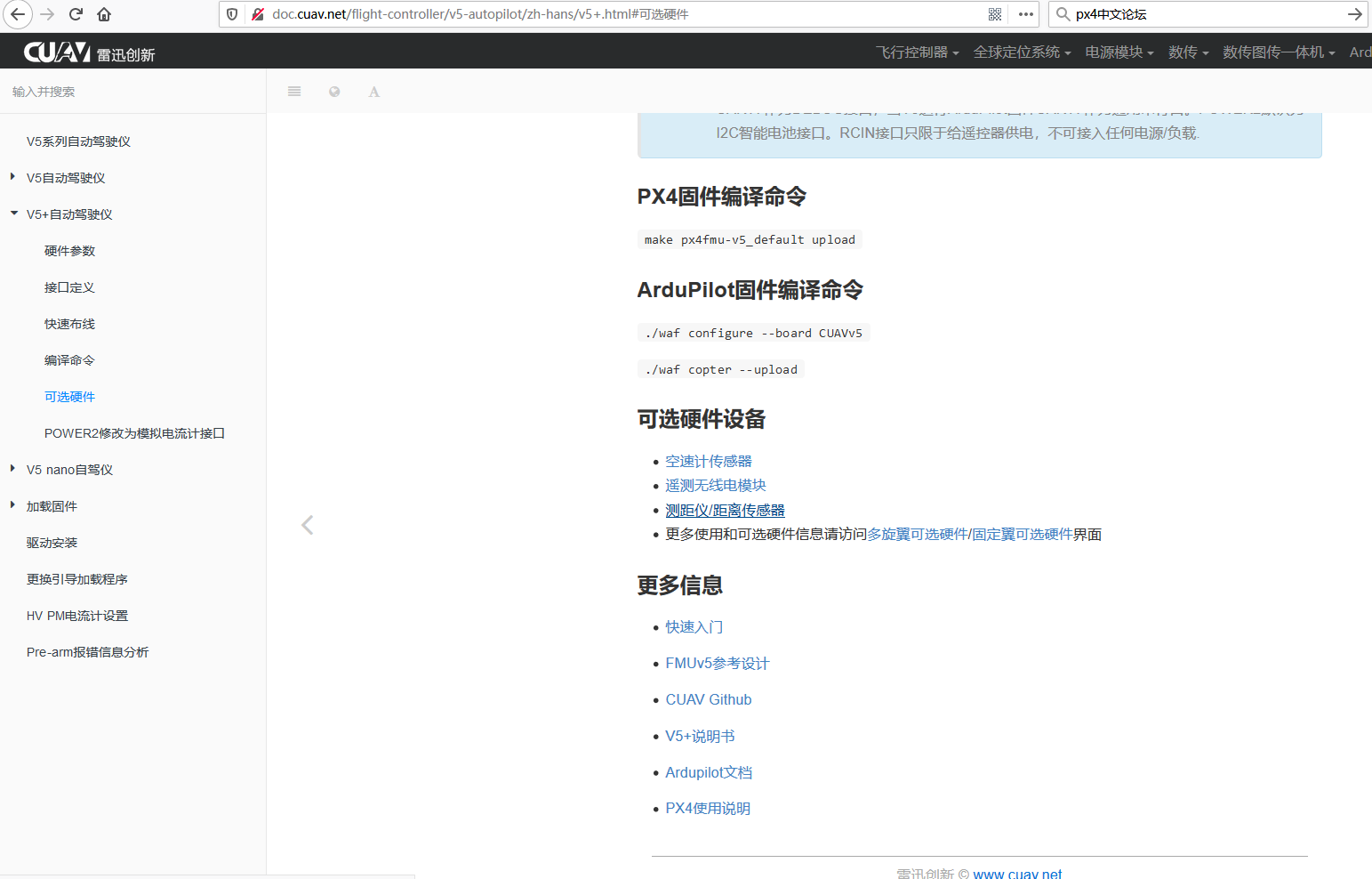Open 更换引导加载程序 sidebar item
Screen dimensions: 1372x879
coord(77,579)
